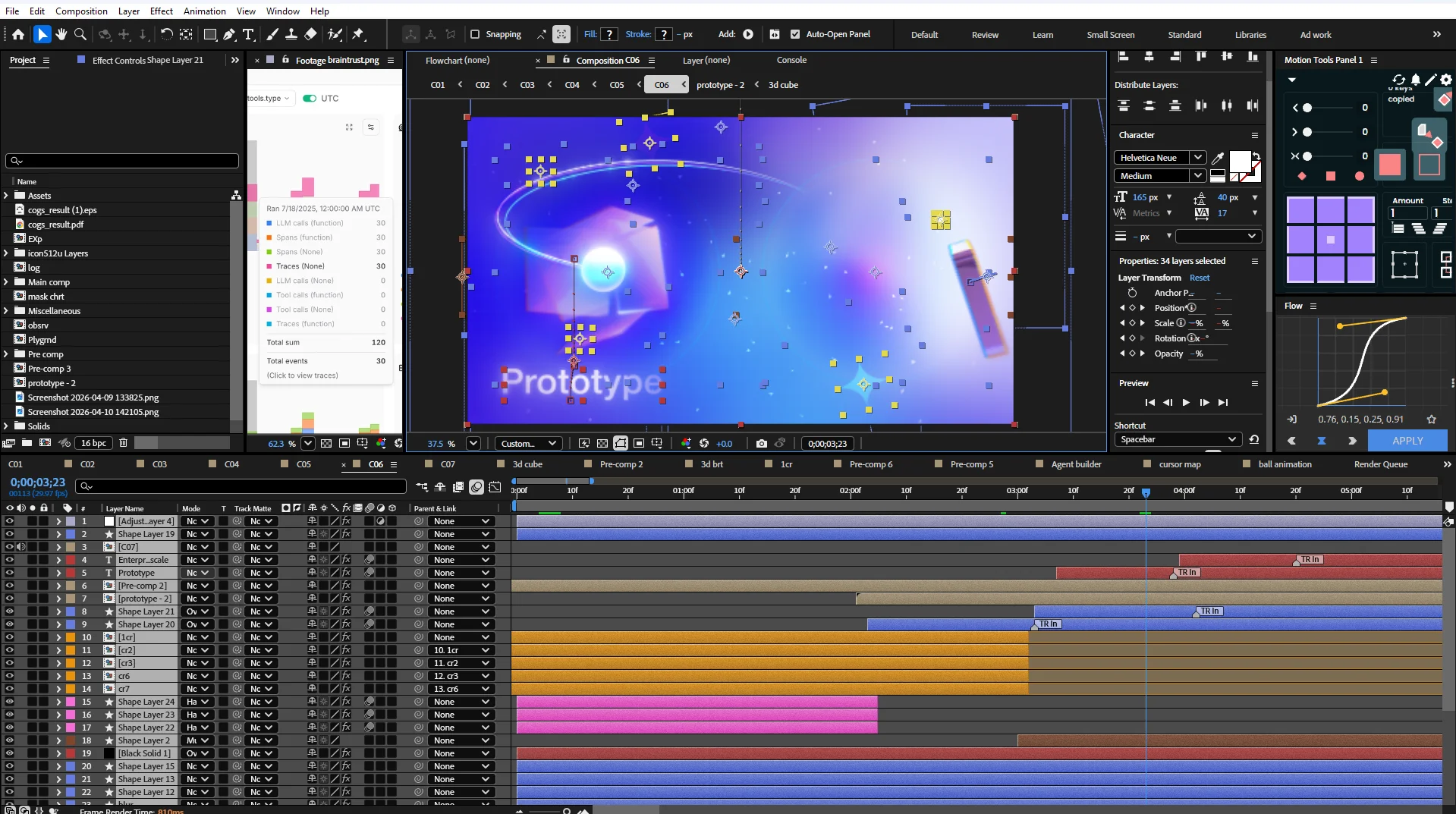The image size is (1456, 814).
Task: Click the Home icon in the toolbar
Action: coord(18,34)
